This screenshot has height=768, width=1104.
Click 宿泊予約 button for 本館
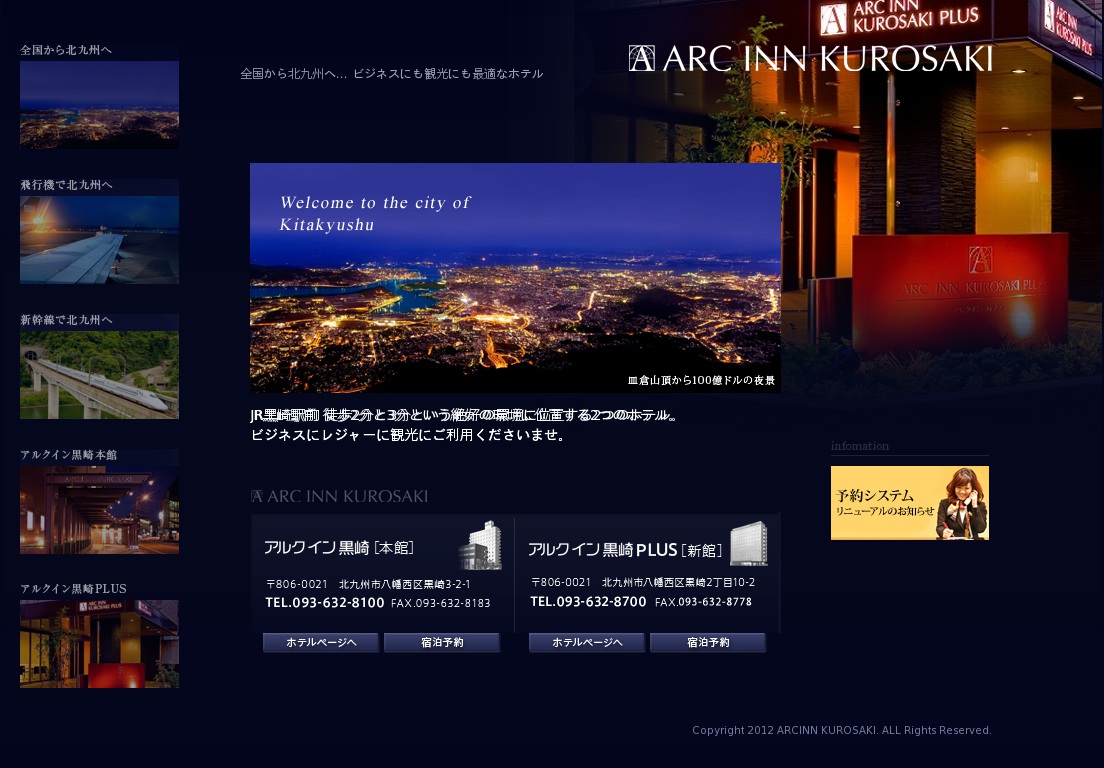point(442,642)
